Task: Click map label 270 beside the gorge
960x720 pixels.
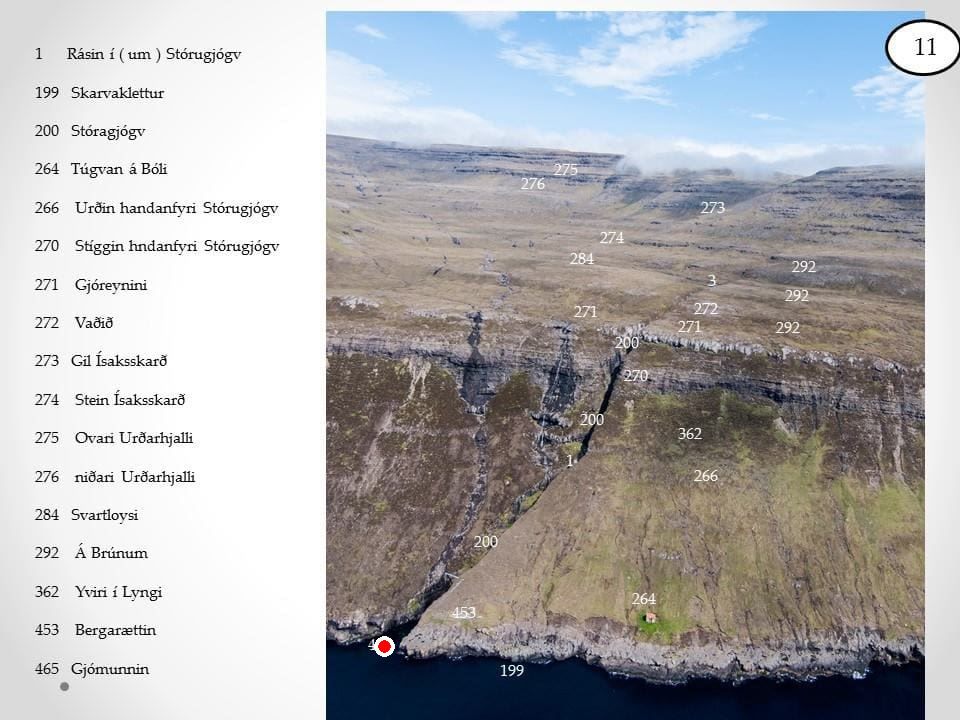Action: click(635, 376)
